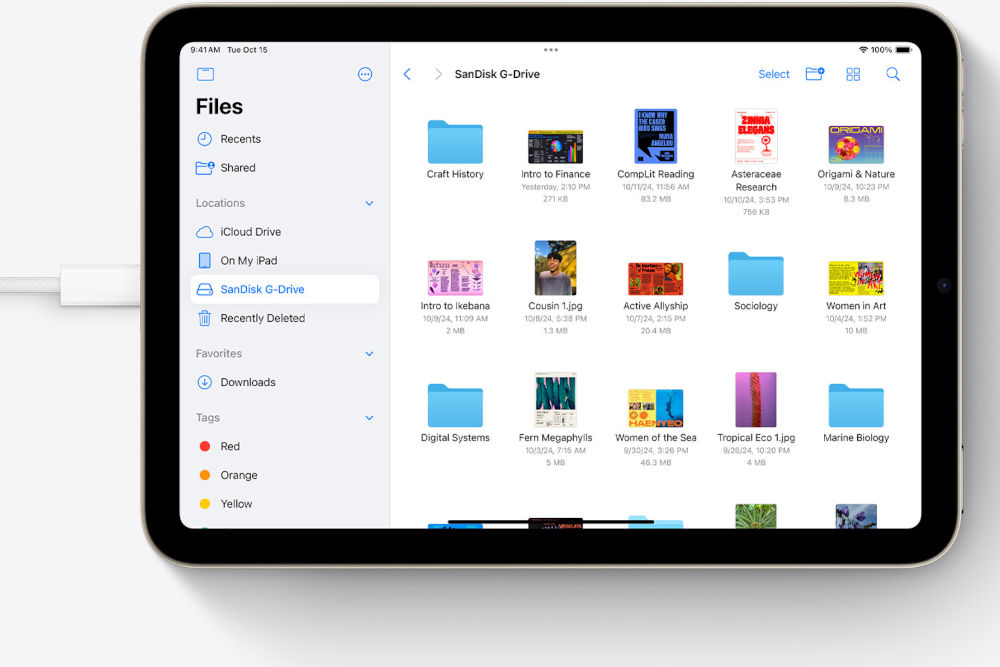Click the SanDisk G-Drive breadcrumb title
This screenshot has height=667, width=1000.
(497, 74)
